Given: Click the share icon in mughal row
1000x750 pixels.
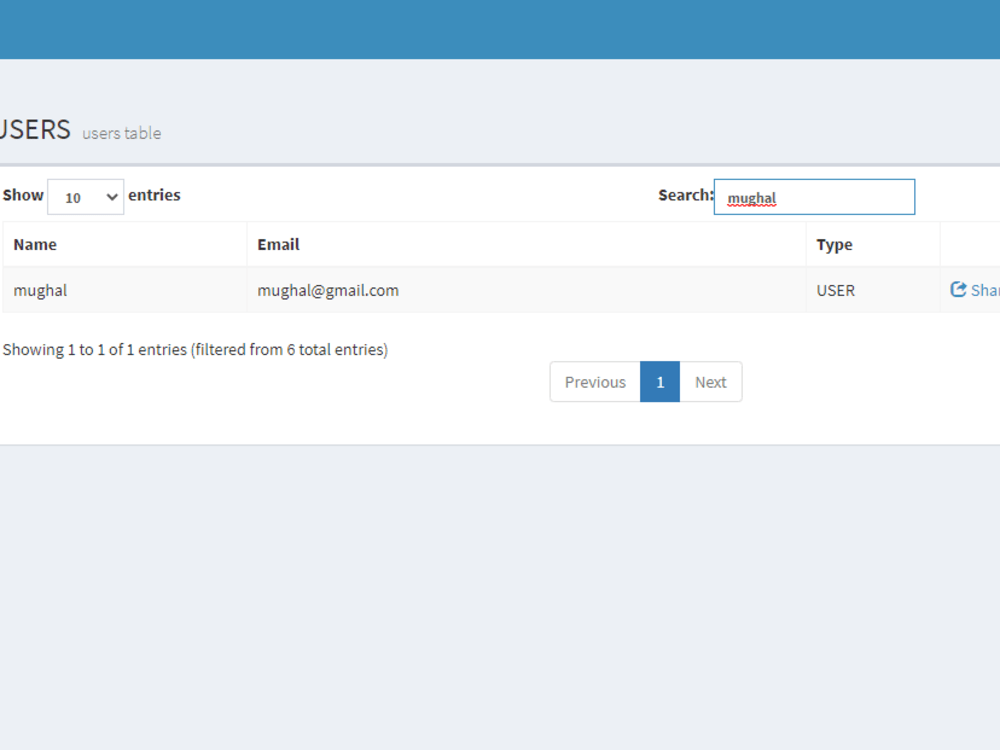Looking at the screenshot, I should [958, 290].
